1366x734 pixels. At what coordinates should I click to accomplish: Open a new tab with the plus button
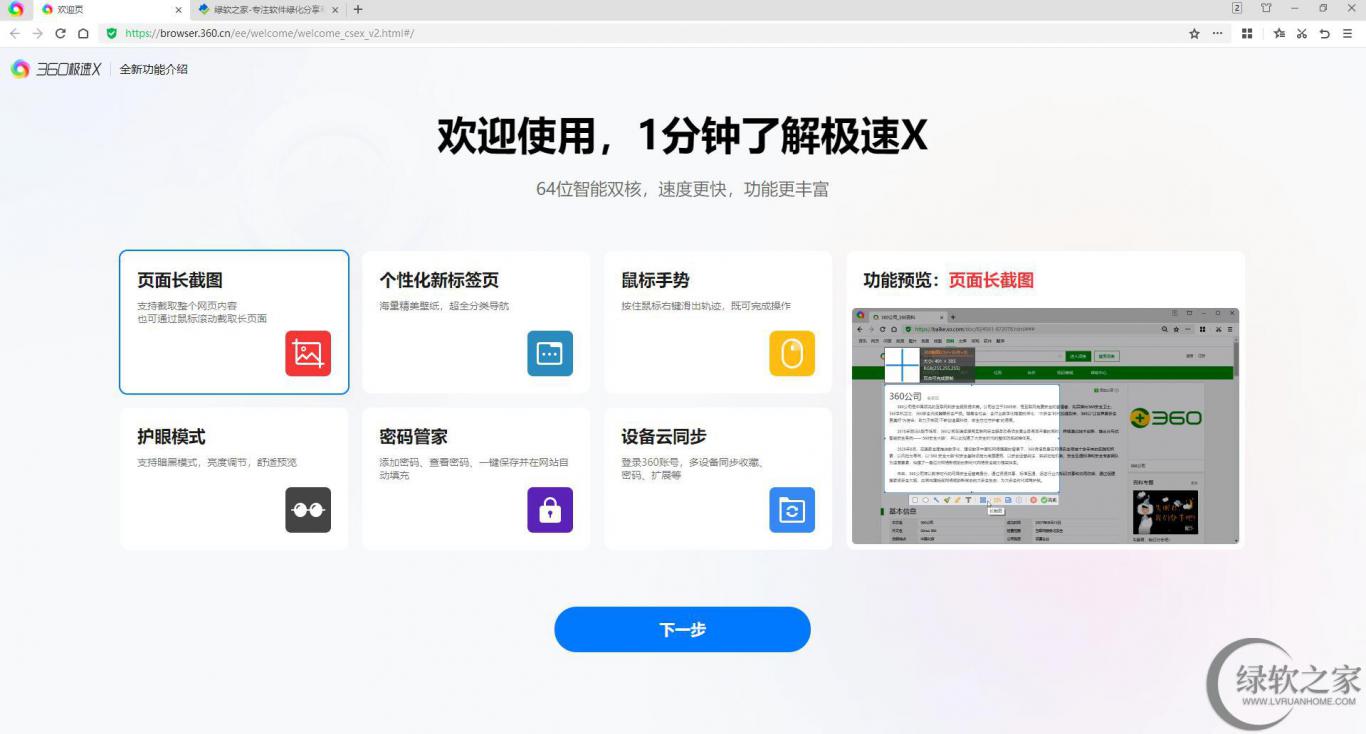pyautogui.click(x=358, y=9)
